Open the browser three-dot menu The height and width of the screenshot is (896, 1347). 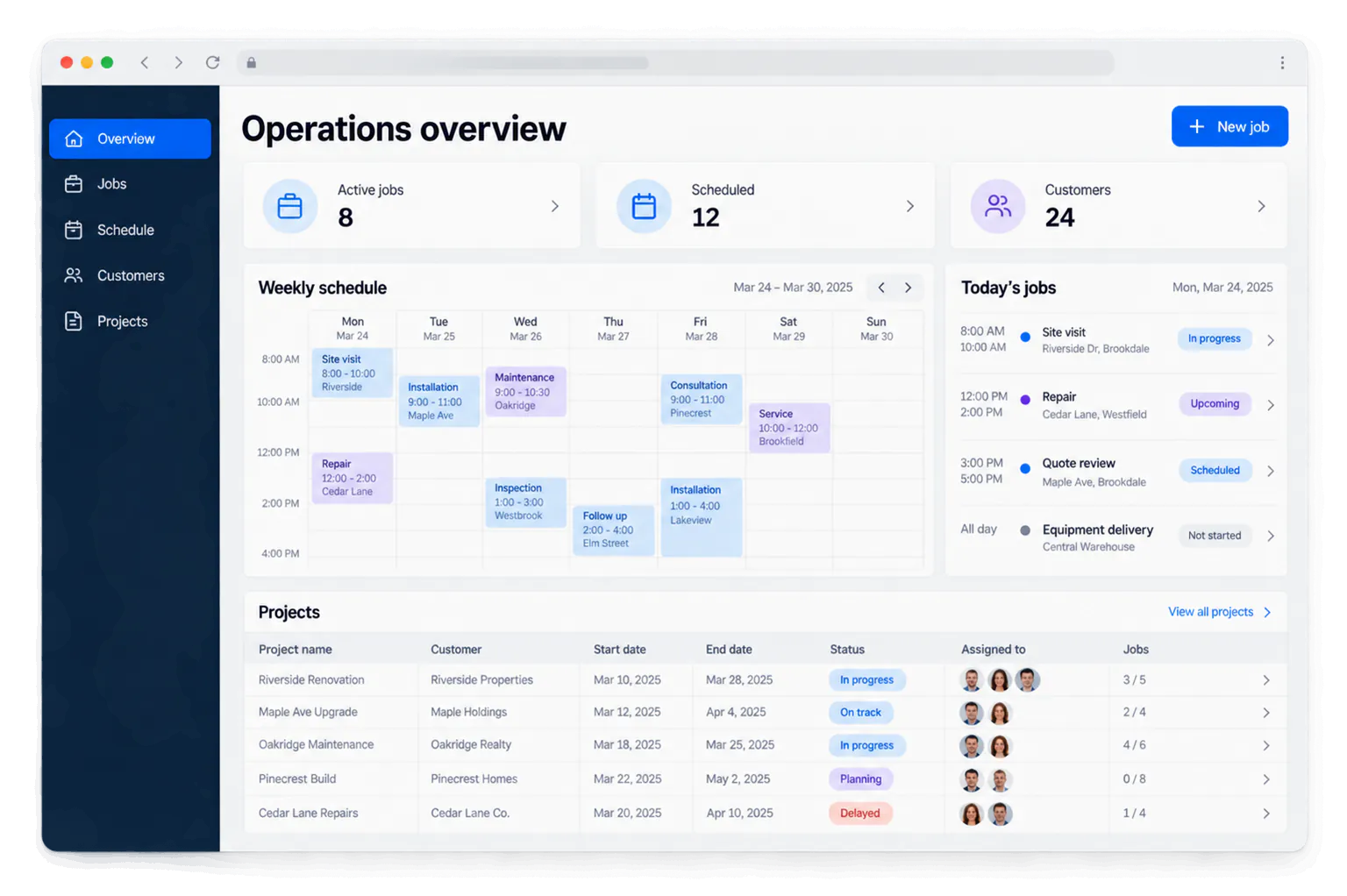click(1282, 62)
